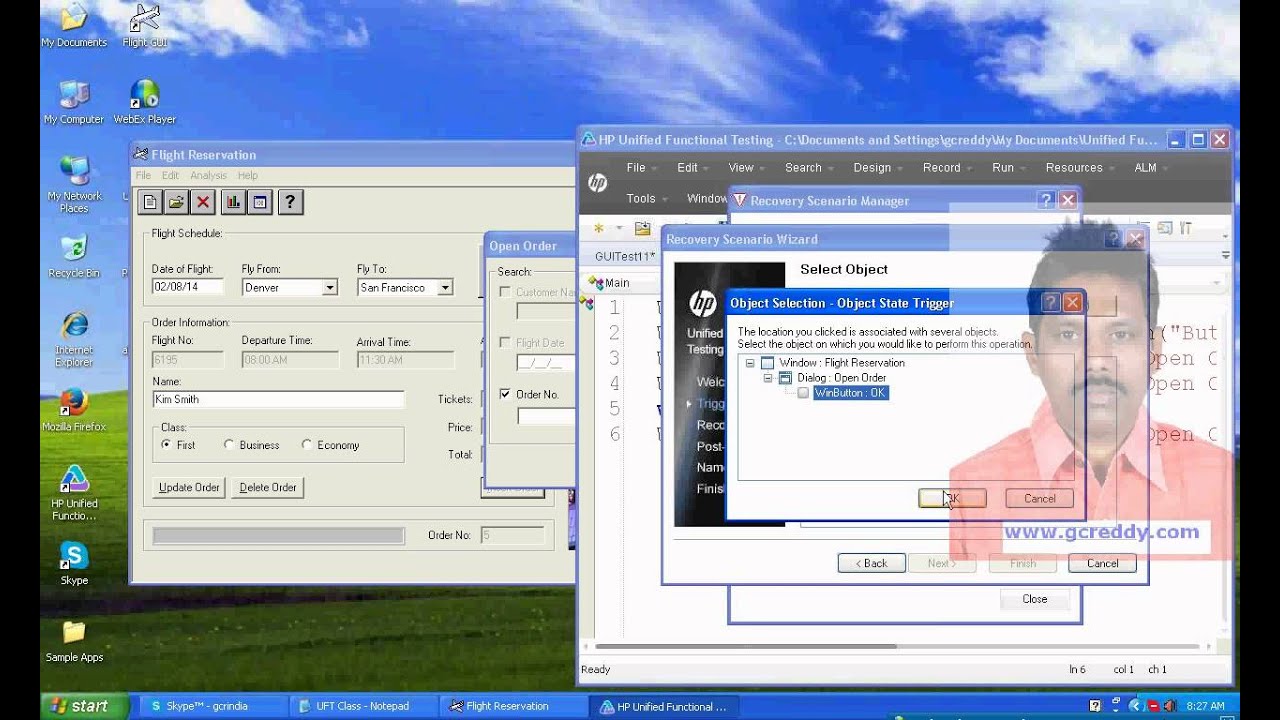Open Flight GUI desktop shortcut
Screen dimensions: 1280x720
coord(145,27)
